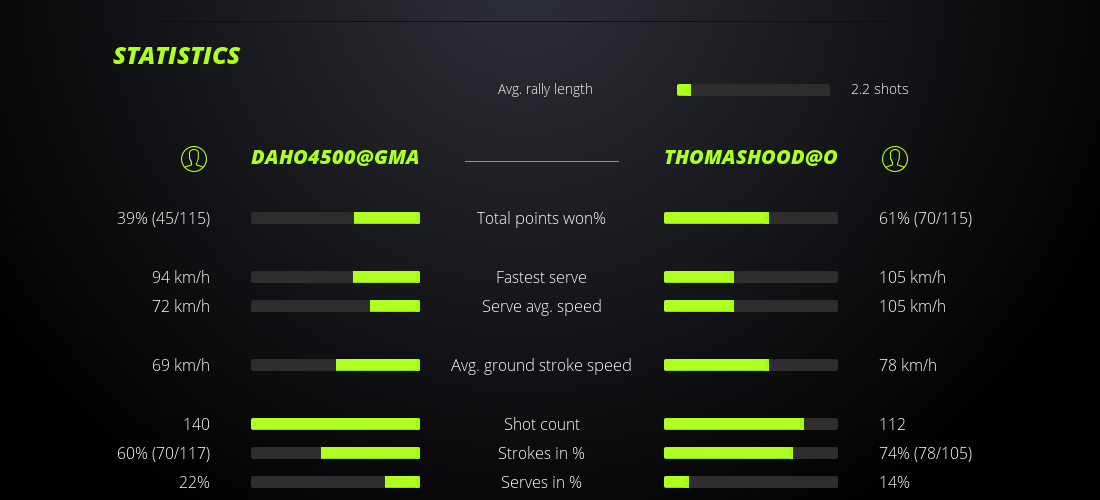
Task: Click the 2.2 shots value
Action: tap(880, 89)
